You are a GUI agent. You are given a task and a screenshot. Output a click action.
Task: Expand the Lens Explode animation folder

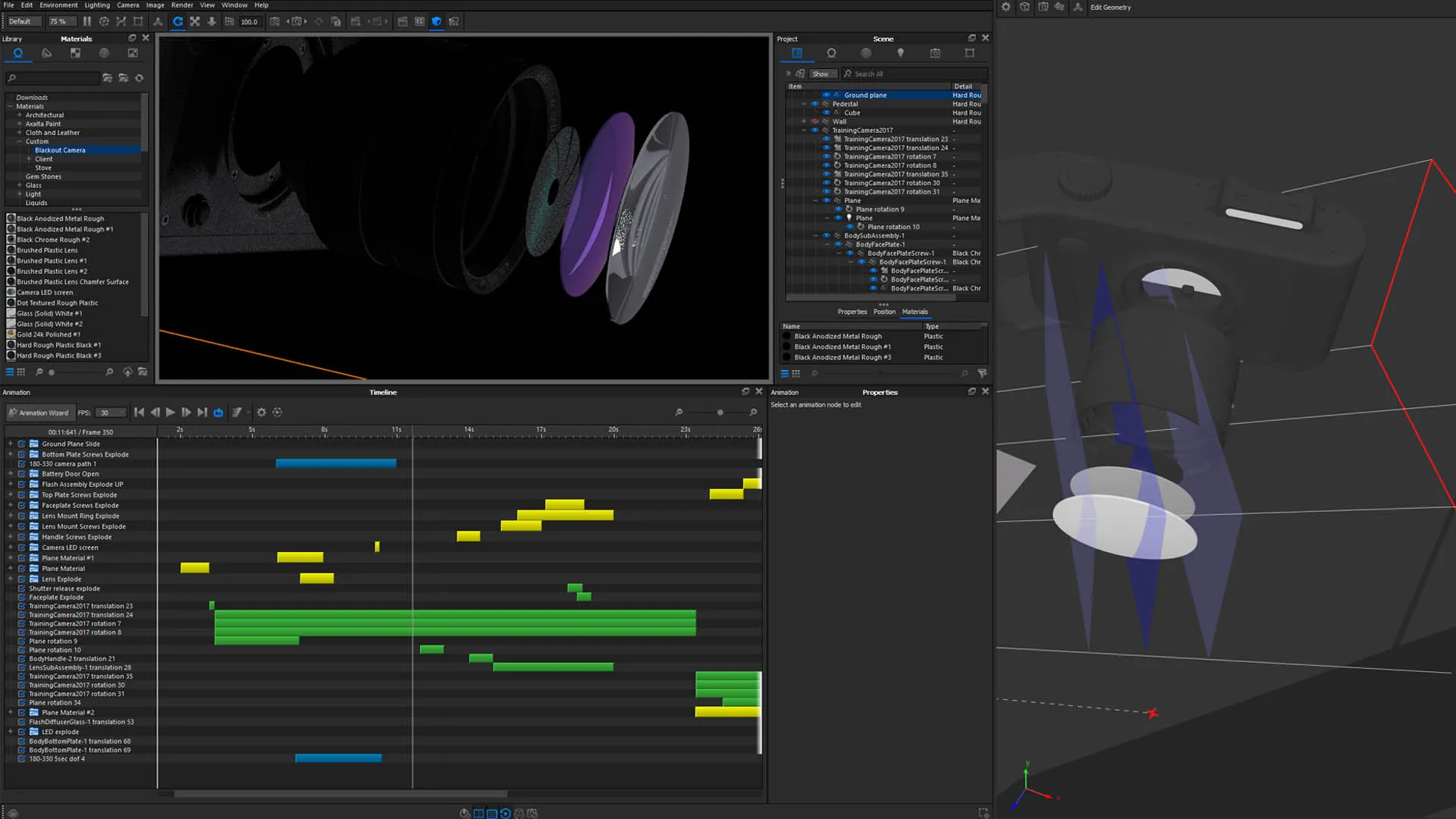click(11, 579)
